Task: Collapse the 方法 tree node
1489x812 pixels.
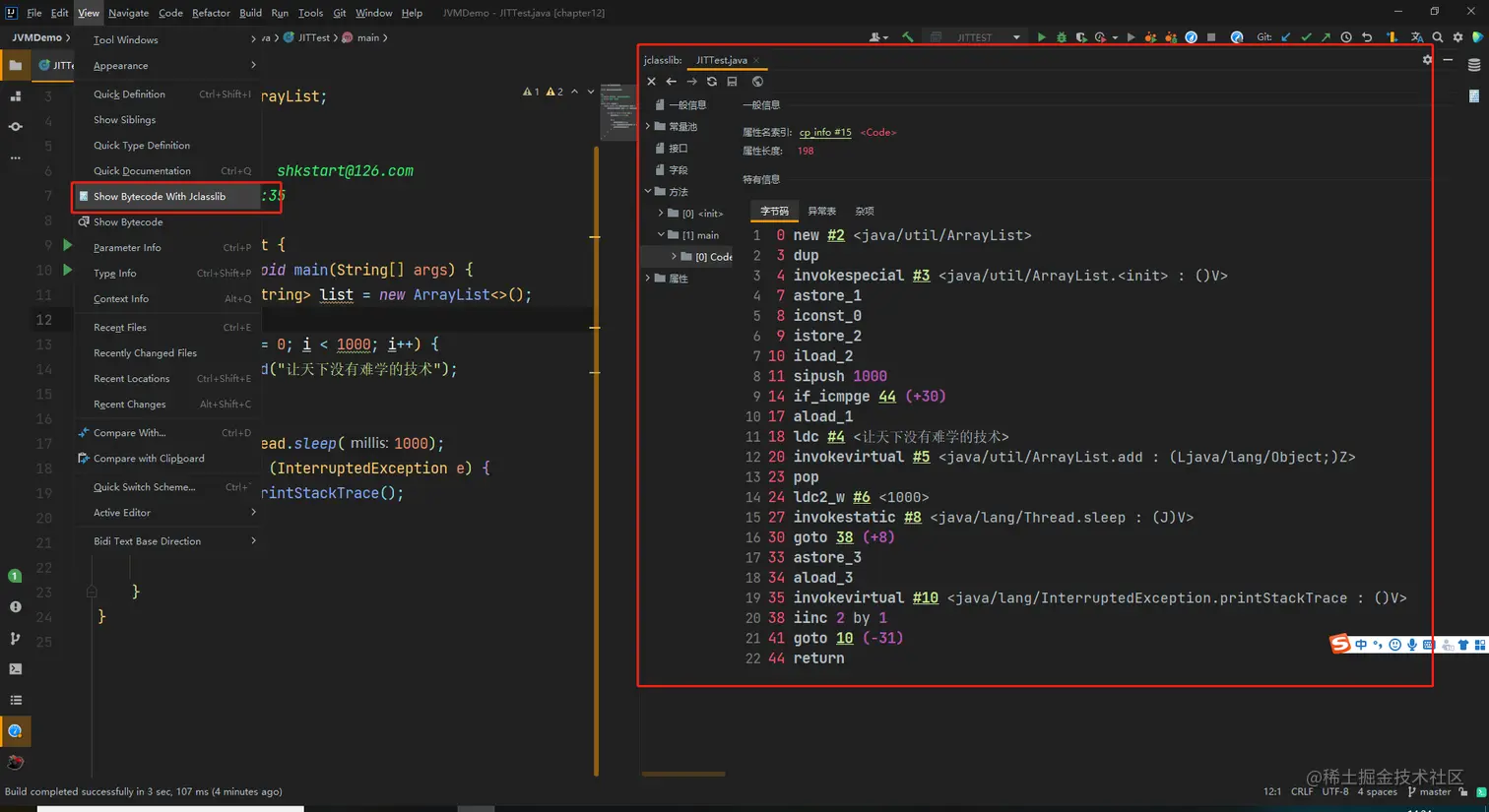Action: point(648,192)
